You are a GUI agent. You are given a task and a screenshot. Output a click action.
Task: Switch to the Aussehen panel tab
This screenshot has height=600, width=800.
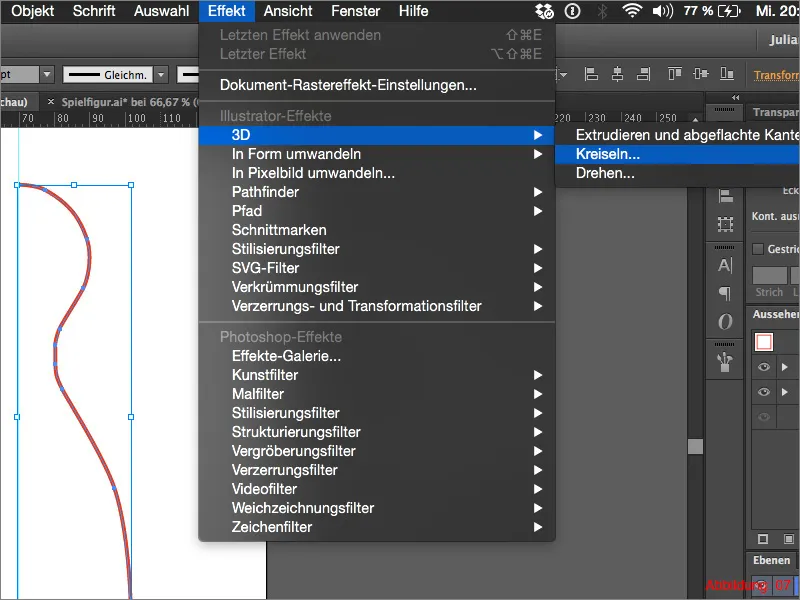[x=776, y=314]
